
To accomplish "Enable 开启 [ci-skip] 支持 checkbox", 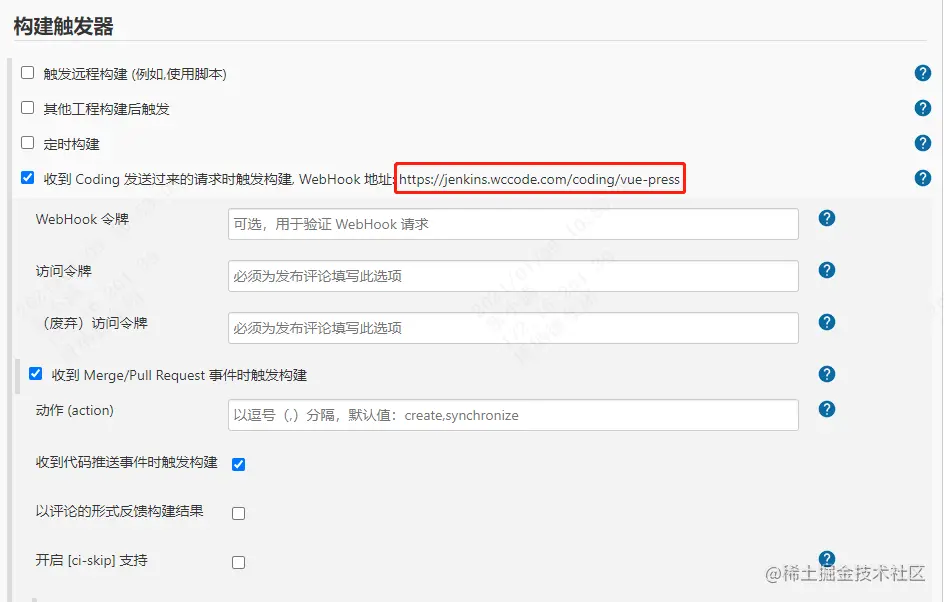I will 238,562.
